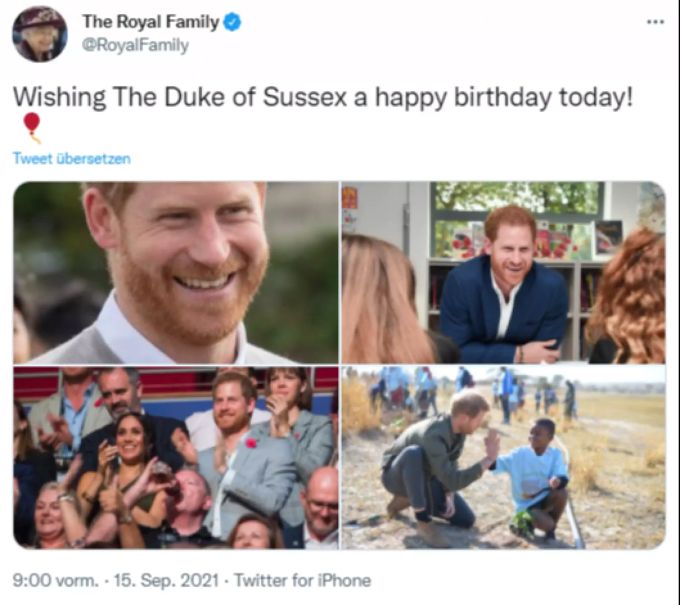Image resolution: width=680 pixels, height=605 pixels.
Task: Open the cheering stadium crowd photo
Action: click(x=176, y=458)
